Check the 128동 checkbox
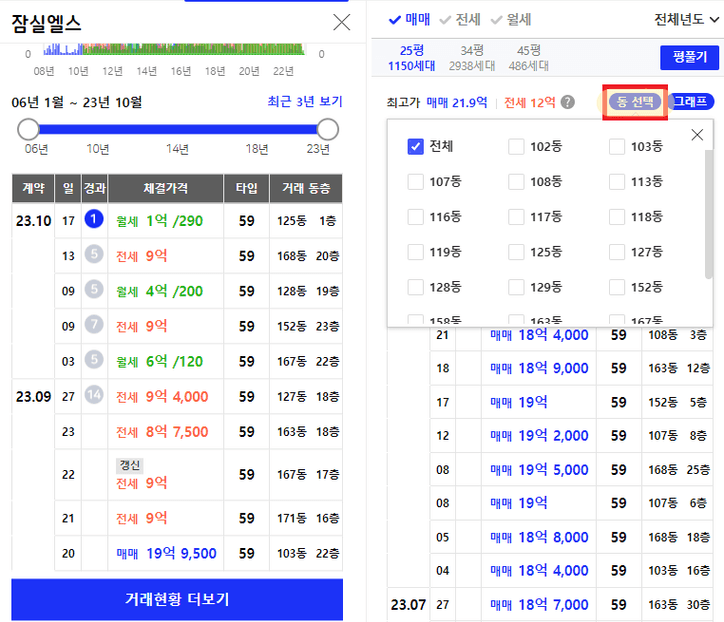The image size is (724, 622). (x=416, y=287)
